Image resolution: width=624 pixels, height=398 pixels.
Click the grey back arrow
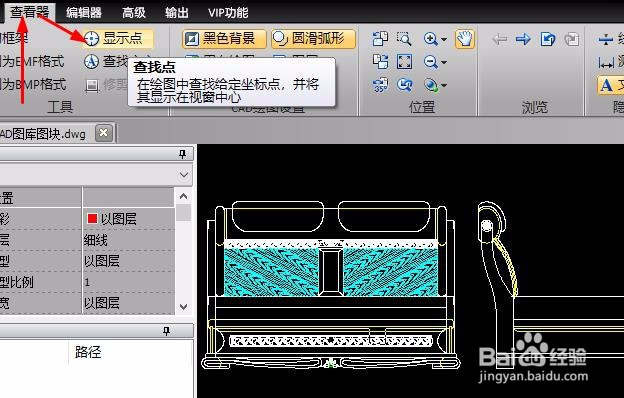[499, 39]
